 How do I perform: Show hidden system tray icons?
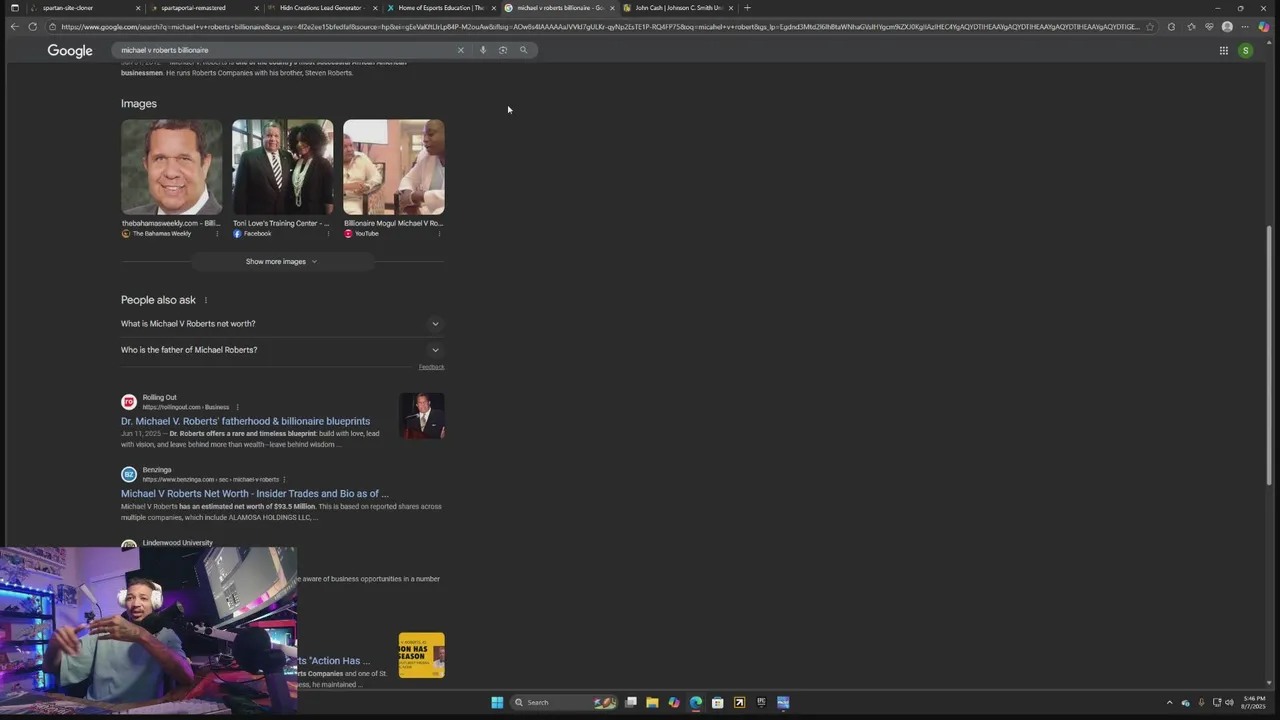1169,702
